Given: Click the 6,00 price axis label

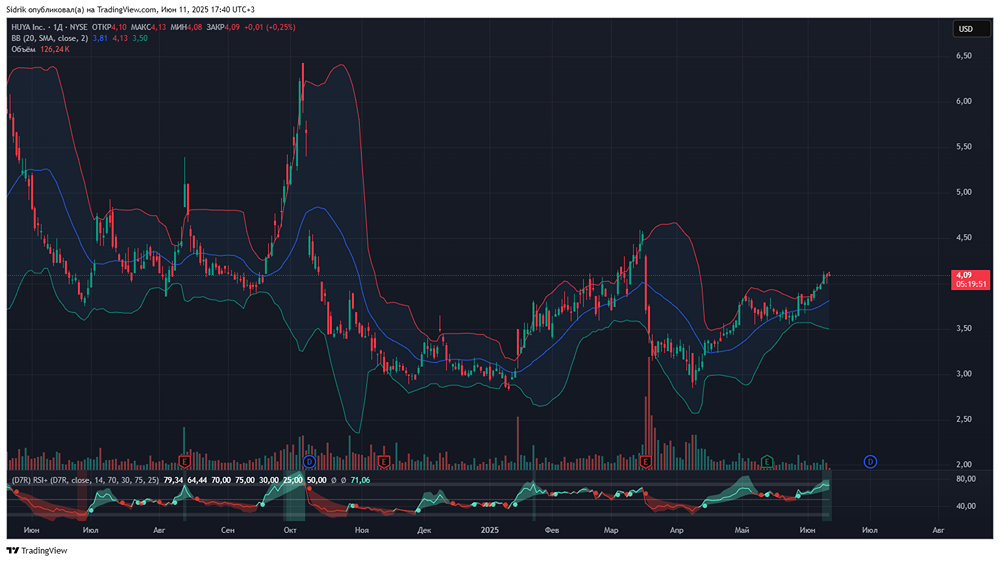Looking at the screenshot, I should click(964, 101).
